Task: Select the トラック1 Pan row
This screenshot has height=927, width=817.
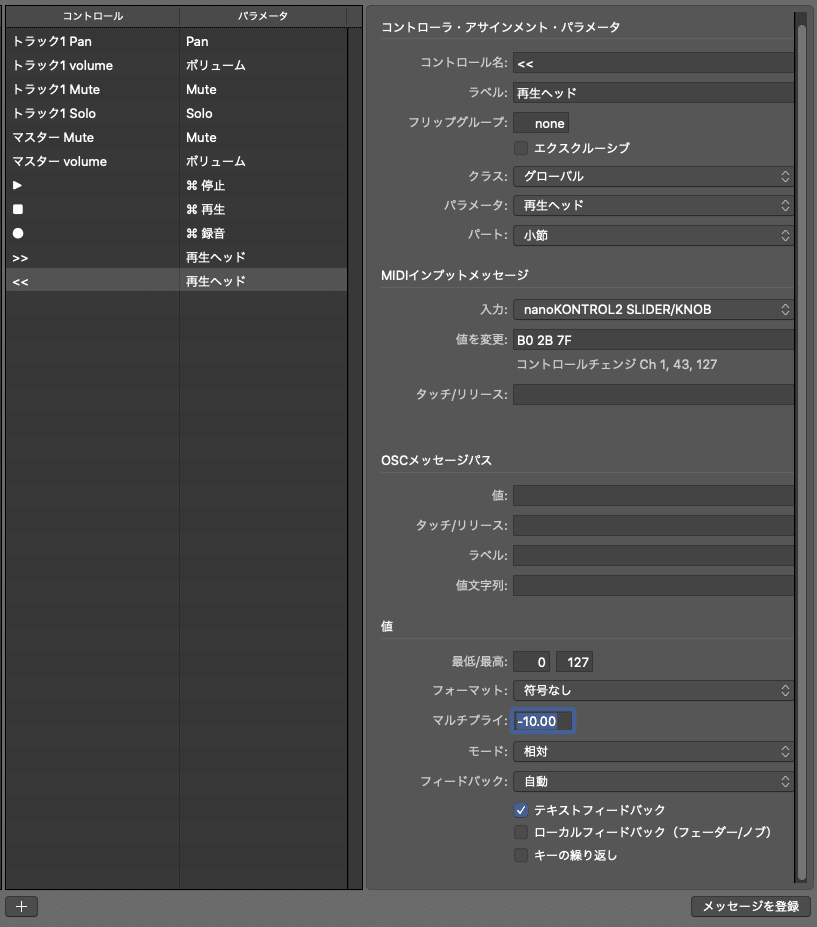Action: tap(176, 41)
